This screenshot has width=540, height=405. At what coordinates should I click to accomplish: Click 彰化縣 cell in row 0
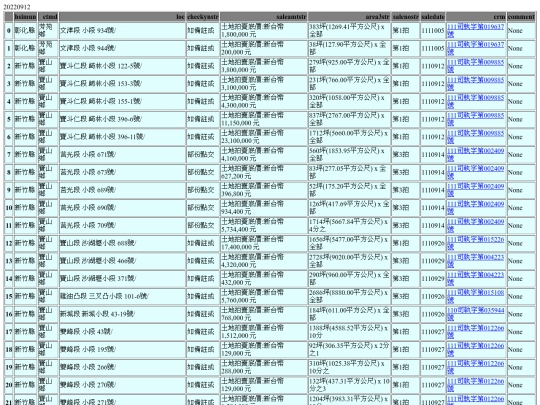click(25, 31)
